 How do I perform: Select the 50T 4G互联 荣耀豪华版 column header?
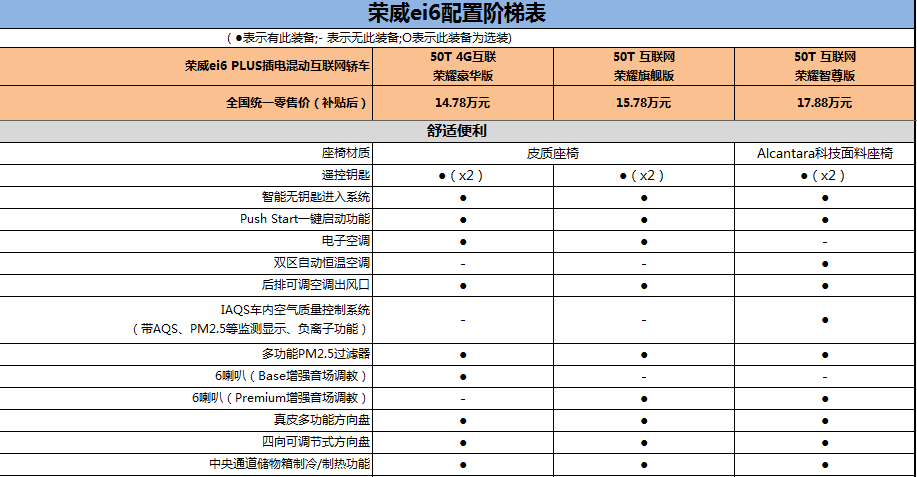point(463,67)
